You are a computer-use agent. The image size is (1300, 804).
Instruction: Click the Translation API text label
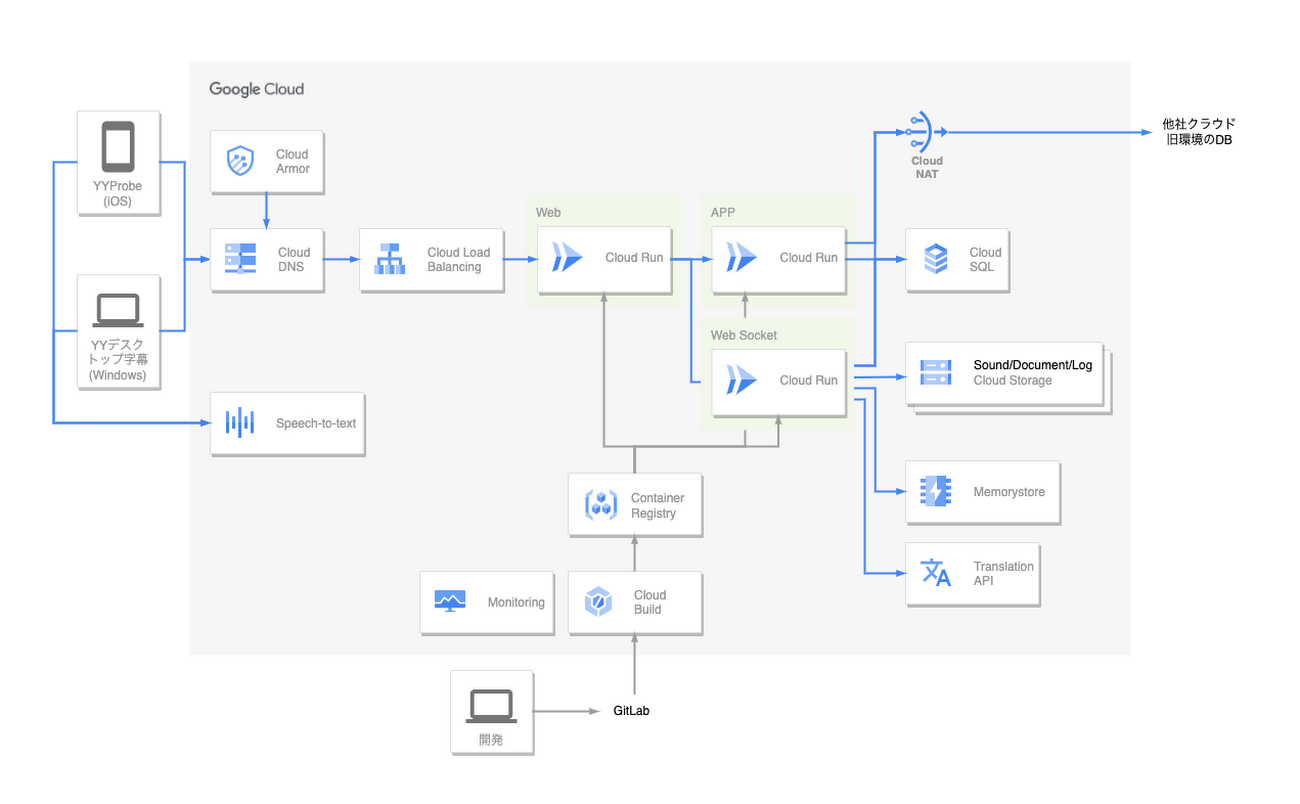click(1004, 573)
